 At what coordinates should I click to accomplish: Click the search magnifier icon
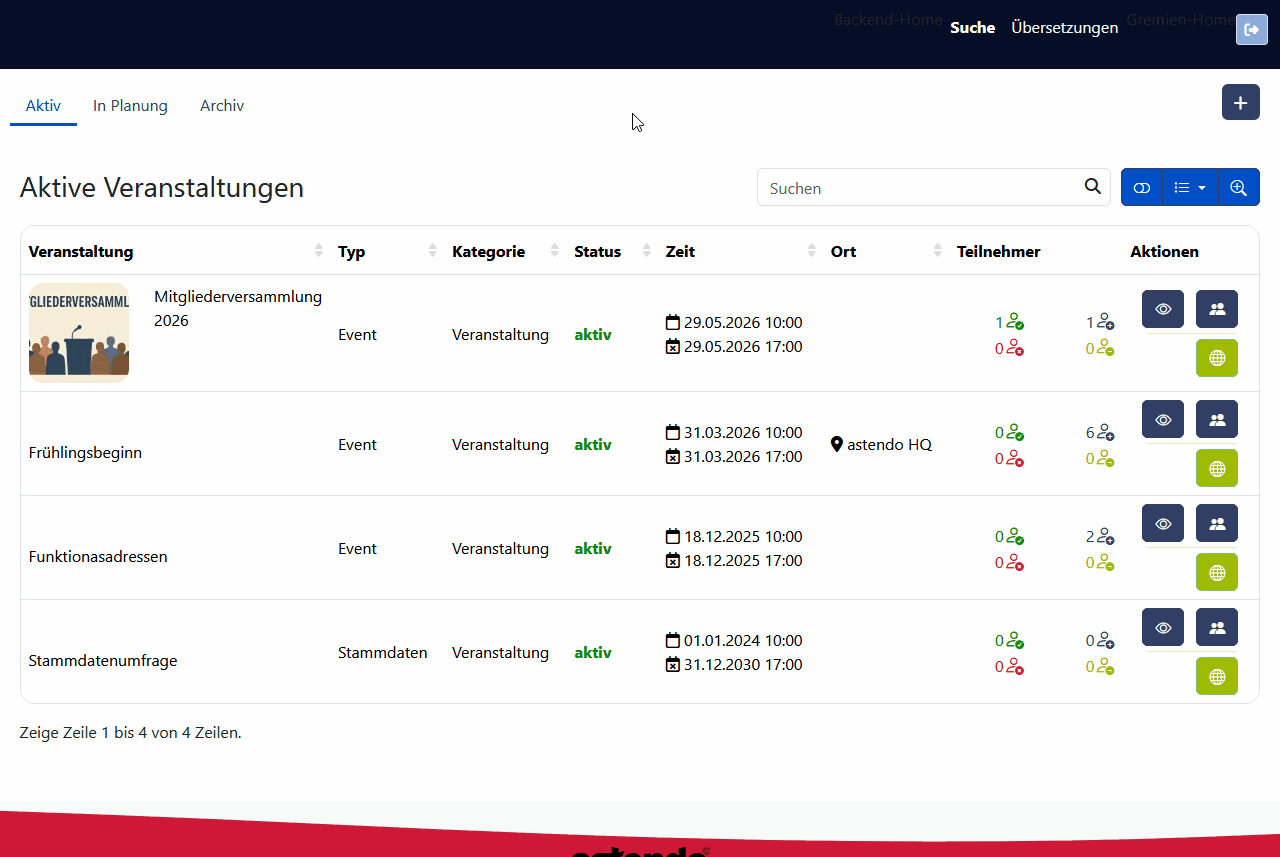pos(1092,187)
